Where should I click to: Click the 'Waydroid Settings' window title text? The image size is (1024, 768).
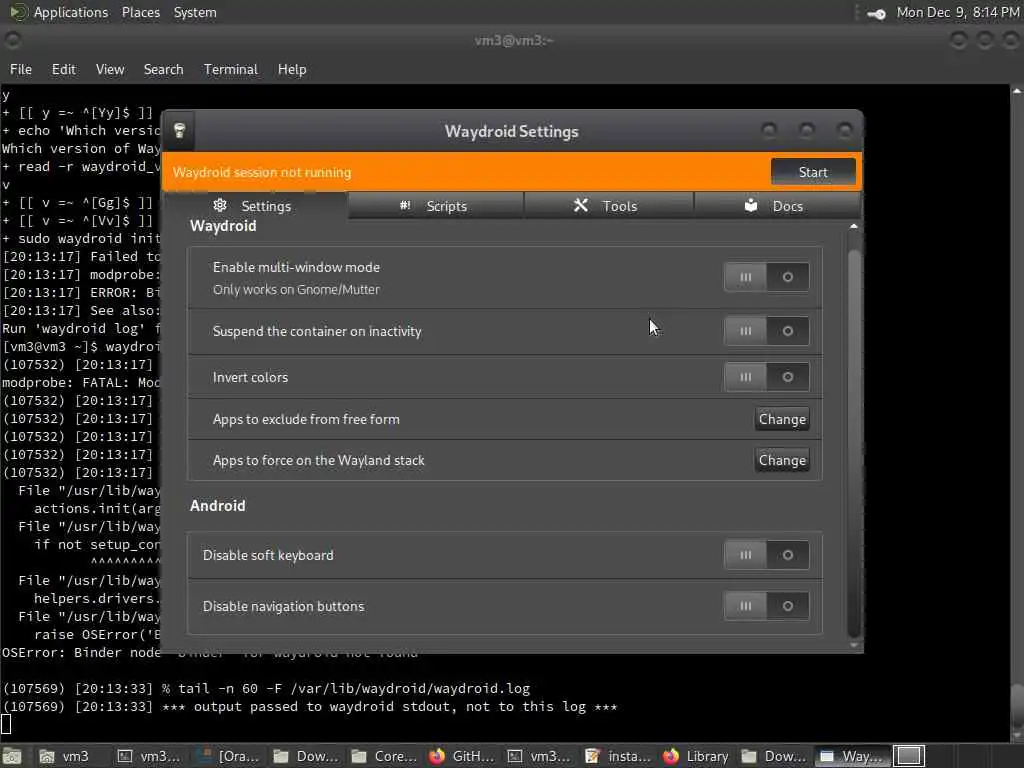511,131
